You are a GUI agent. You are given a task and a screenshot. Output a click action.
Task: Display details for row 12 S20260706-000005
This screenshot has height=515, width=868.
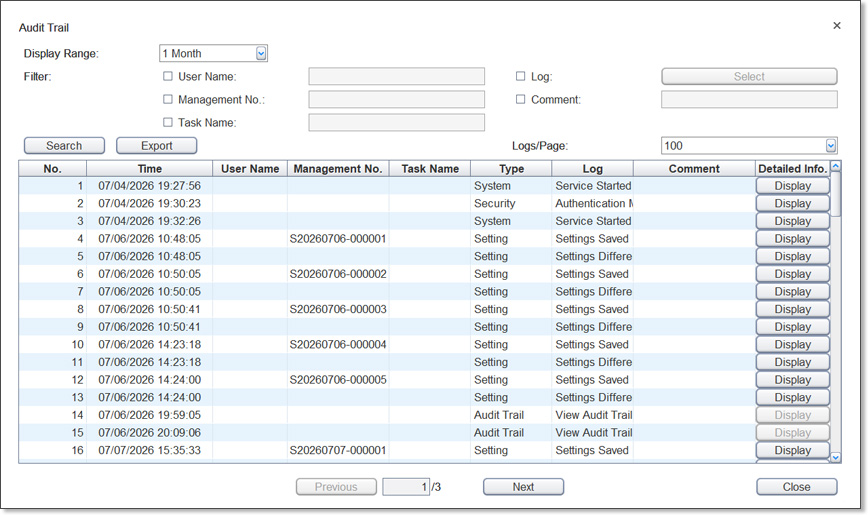(793, 380)
